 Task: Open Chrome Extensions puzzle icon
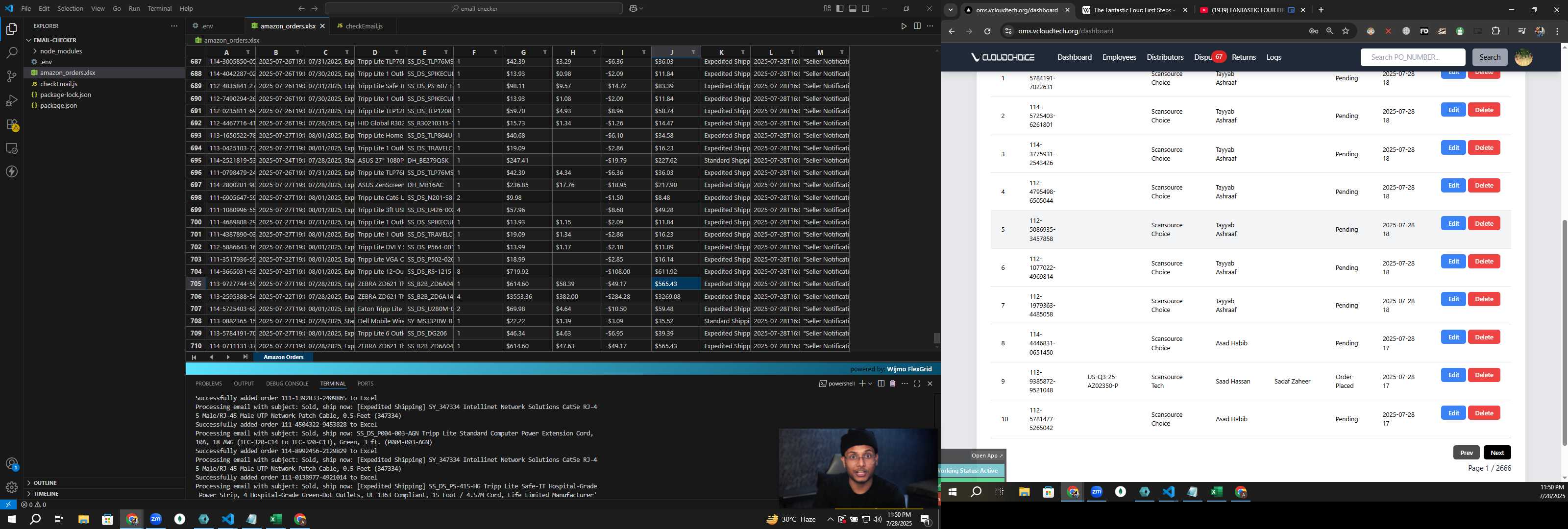coord(1495,31)
